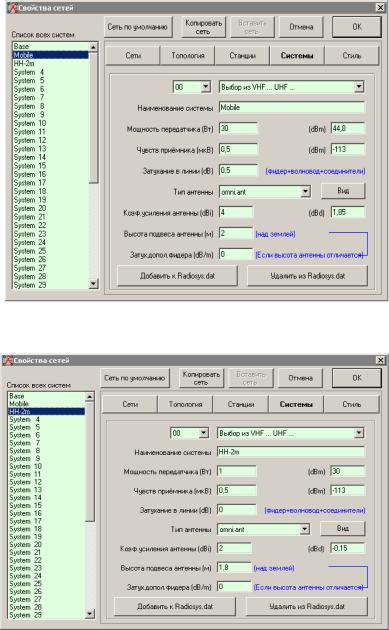The image size is (389, 630).
Task: Click Вид button in the lower window
Action: [x=342, y=528]
